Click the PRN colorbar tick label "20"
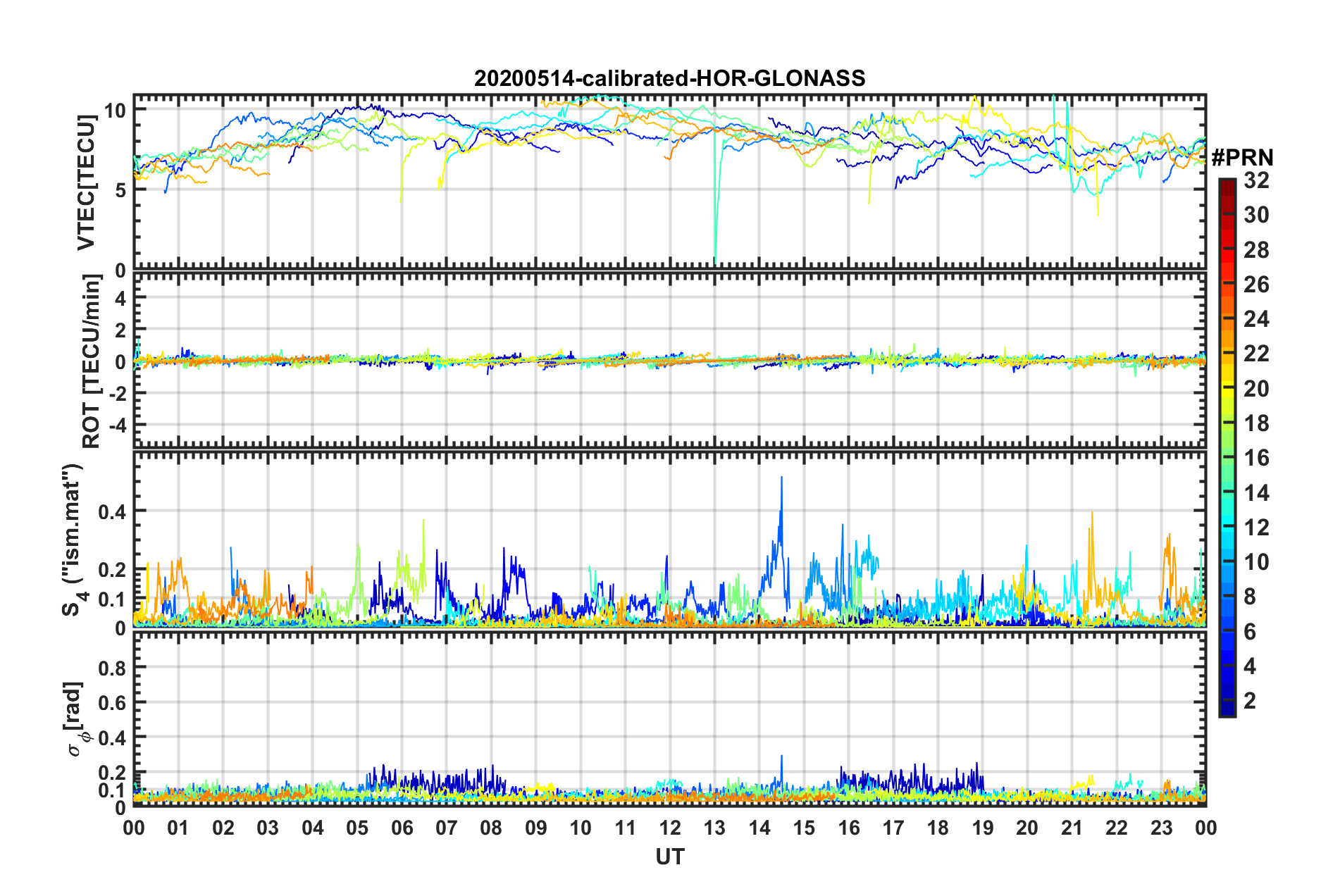This screenshot has width=1340, height=896. pos(1257,389)
